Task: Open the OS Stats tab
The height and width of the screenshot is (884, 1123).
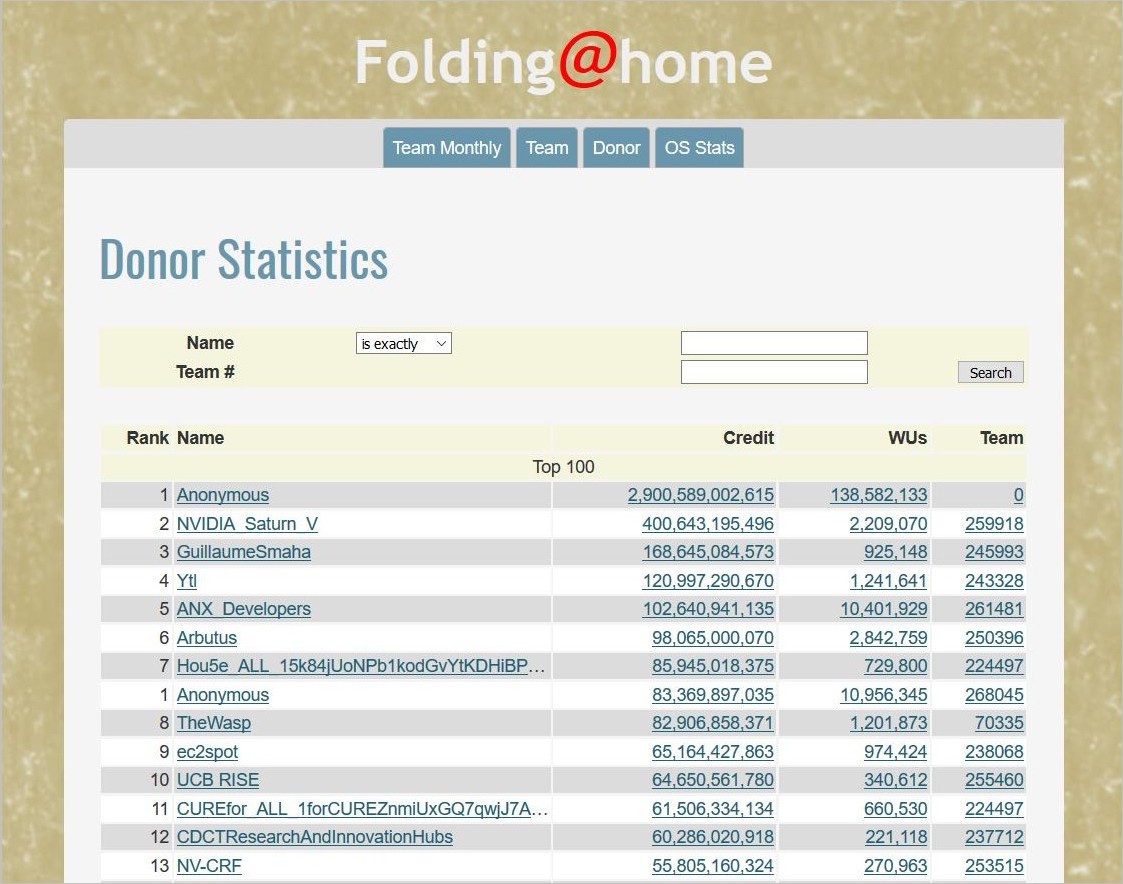Action: [x=699, y=148]
